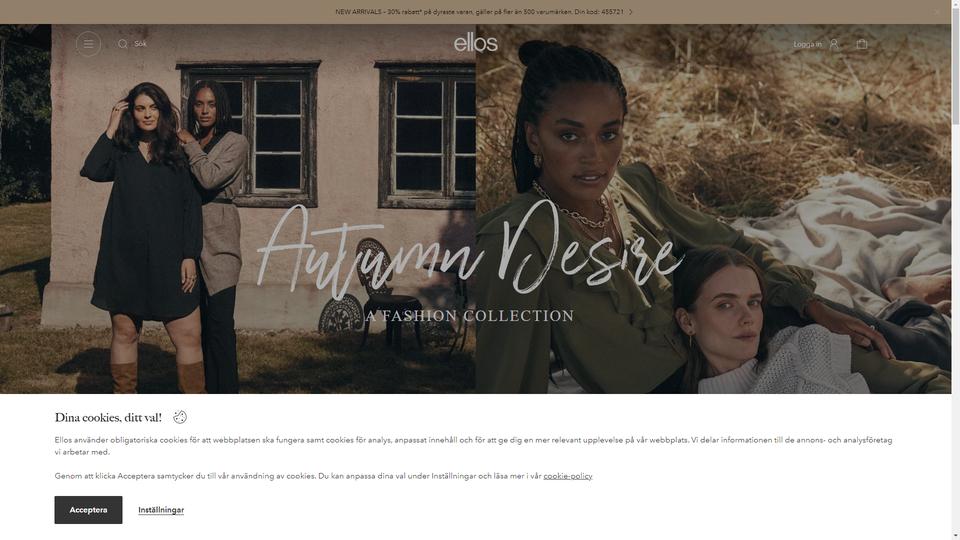Accept cookies with Acceptera button
Image resolution: width=960 pixels, height=540 pixels.
pyautogui.click(x=88, y=510)
